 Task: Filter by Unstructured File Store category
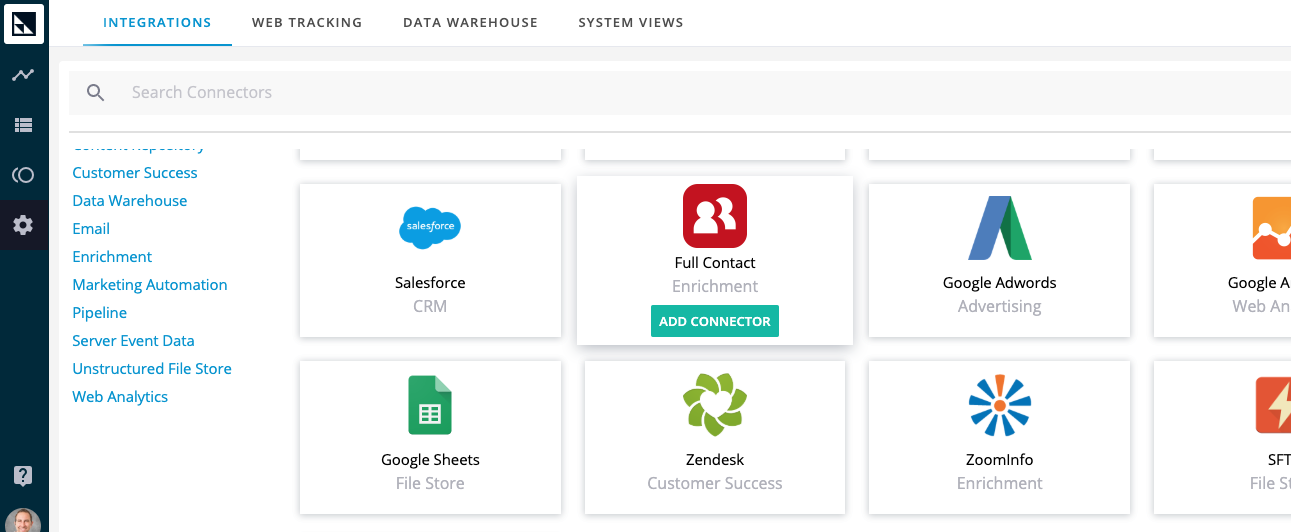pyautogui.click(x=152, y=369)
